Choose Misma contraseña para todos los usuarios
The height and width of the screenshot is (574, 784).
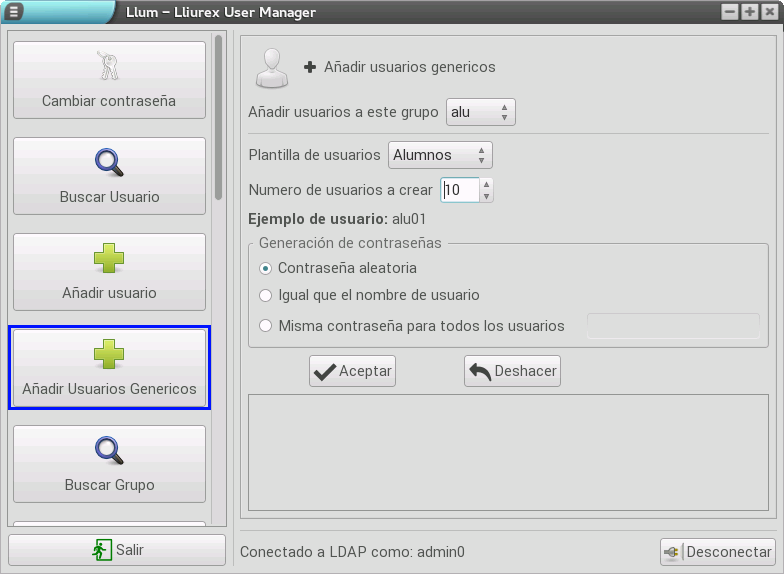click(265, 326)
